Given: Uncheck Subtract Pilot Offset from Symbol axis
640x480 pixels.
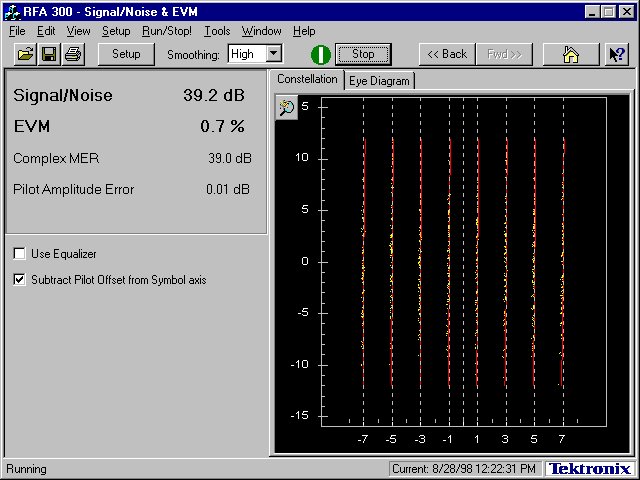Looking at the screenshot, I should [x=19, y=280].
